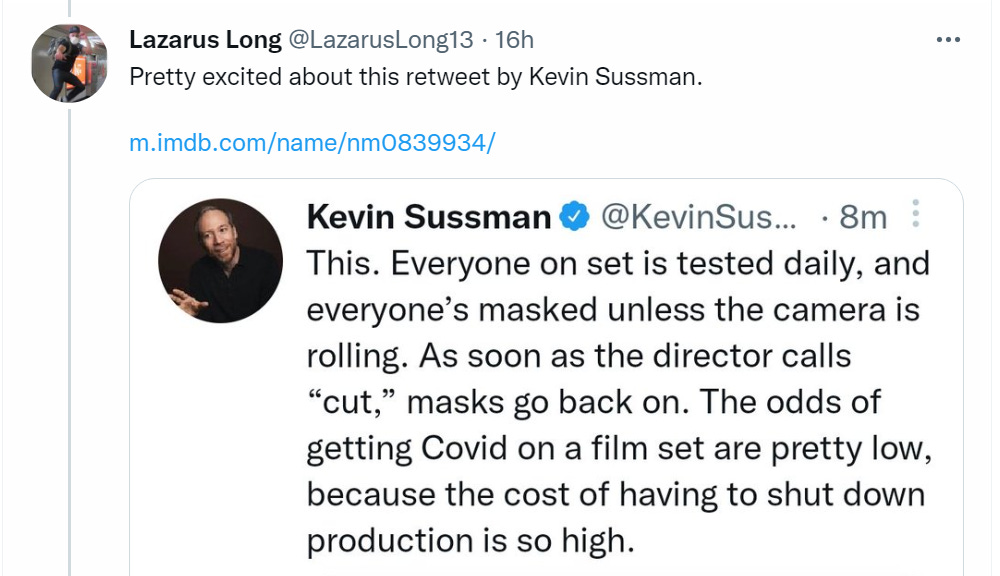1000x576 pixels.
Task: Click the Lazarus Long display name
Action: click(x=205, y=40)
